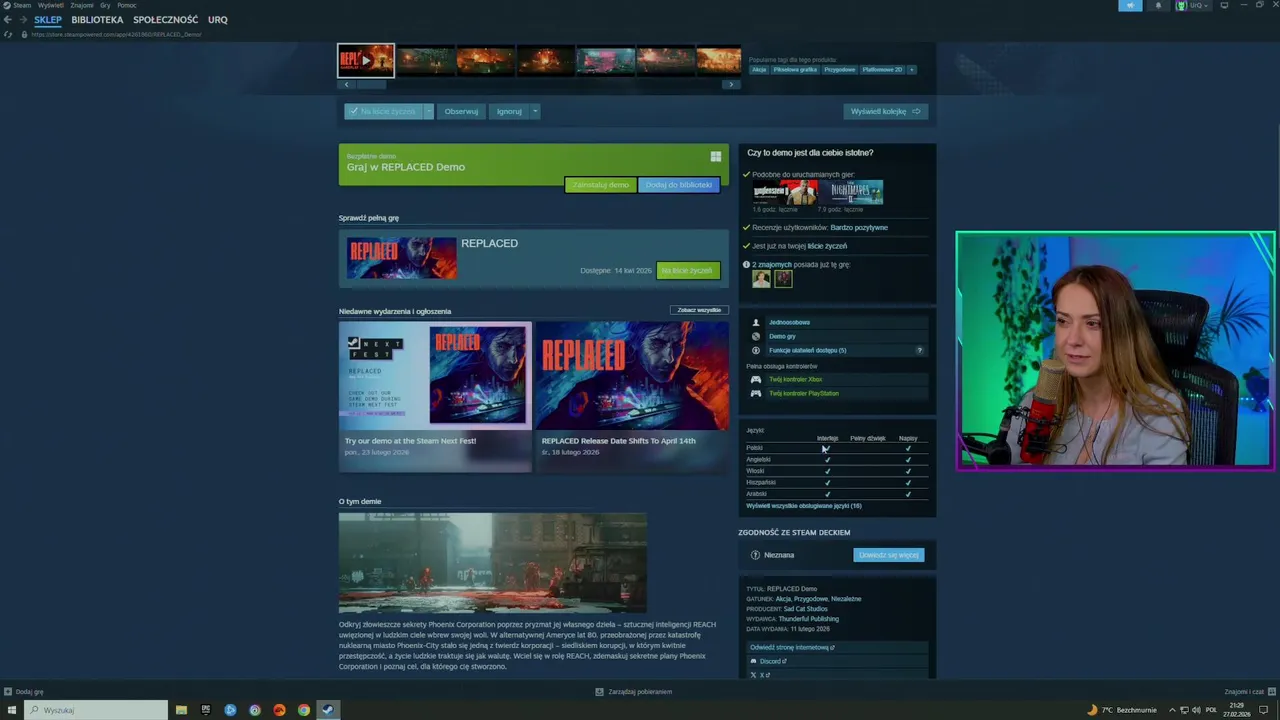Open Sad Cat Studios developer link
Screen dimensions: 1280x720
pos(806,609)
